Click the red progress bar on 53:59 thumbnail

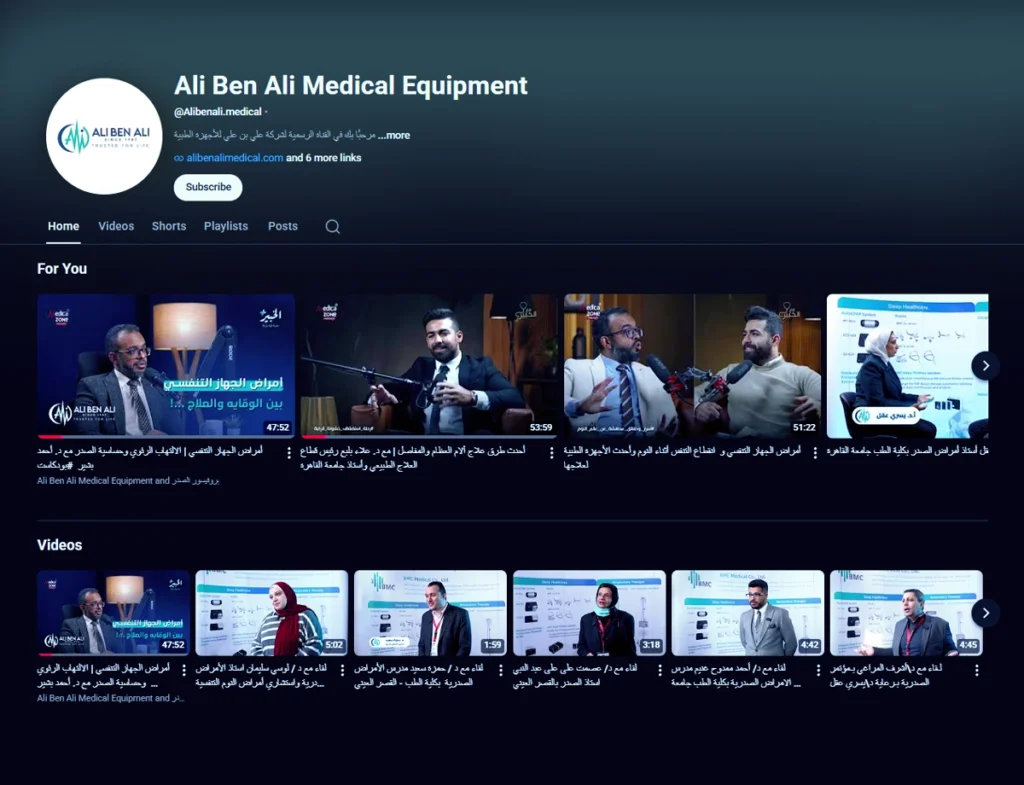(314, 436)
